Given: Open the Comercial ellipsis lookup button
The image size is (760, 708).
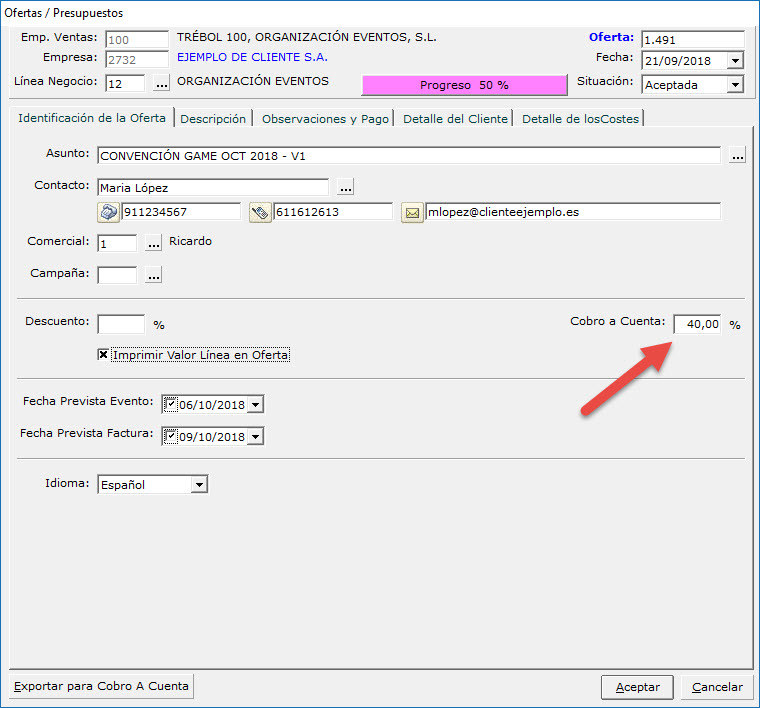Looking at the screenshot, I should coord(154,243).
